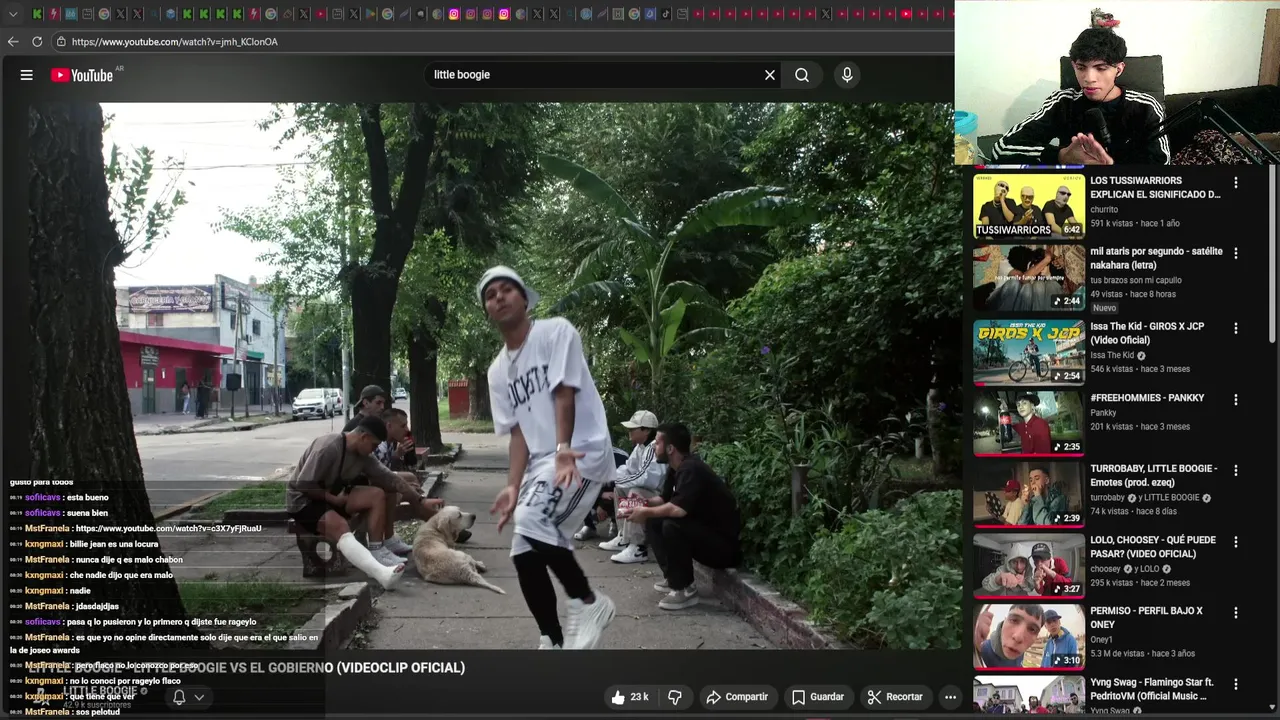
Task: Click chat message 'billie jean es una locura'
Action: [114, 544]
